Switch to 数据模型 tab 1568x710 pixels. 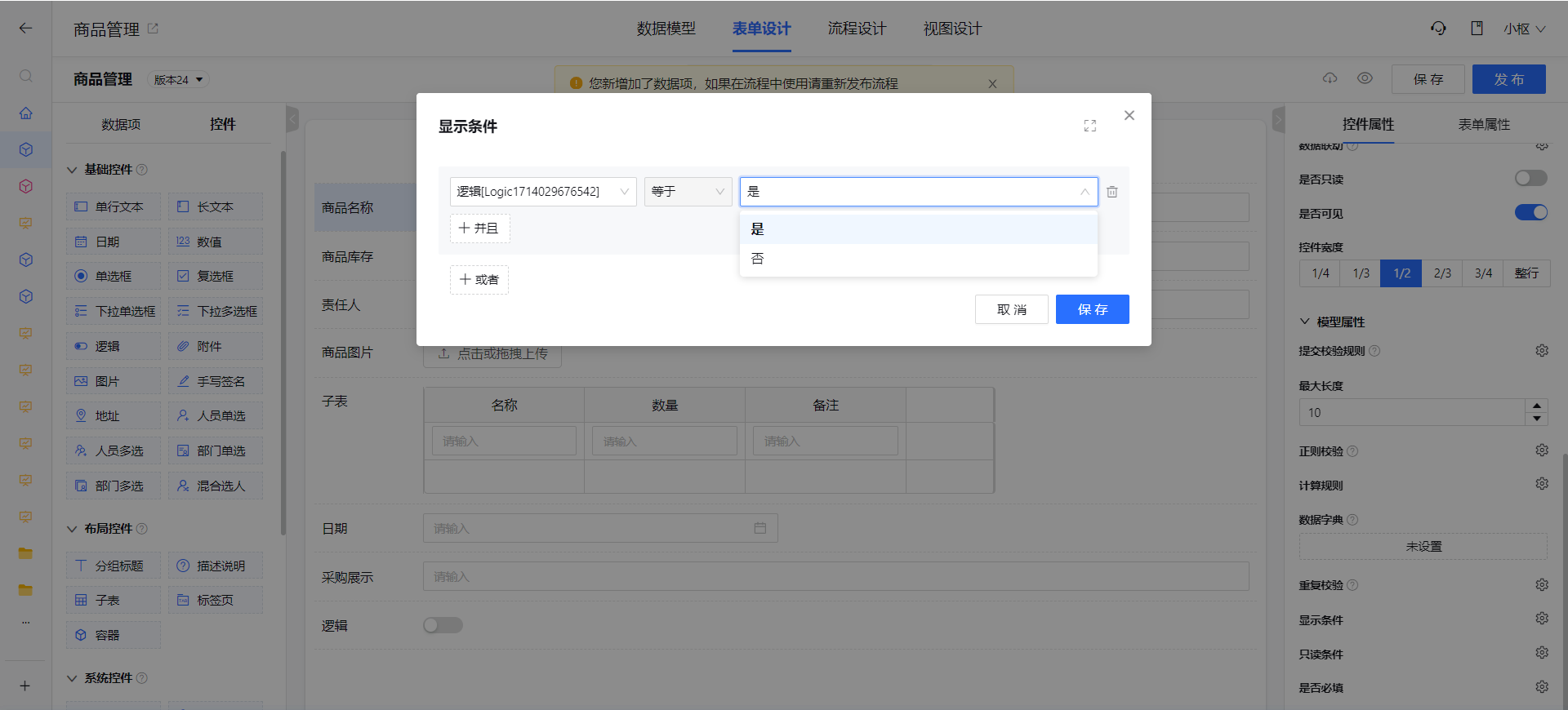click(666, 29)
